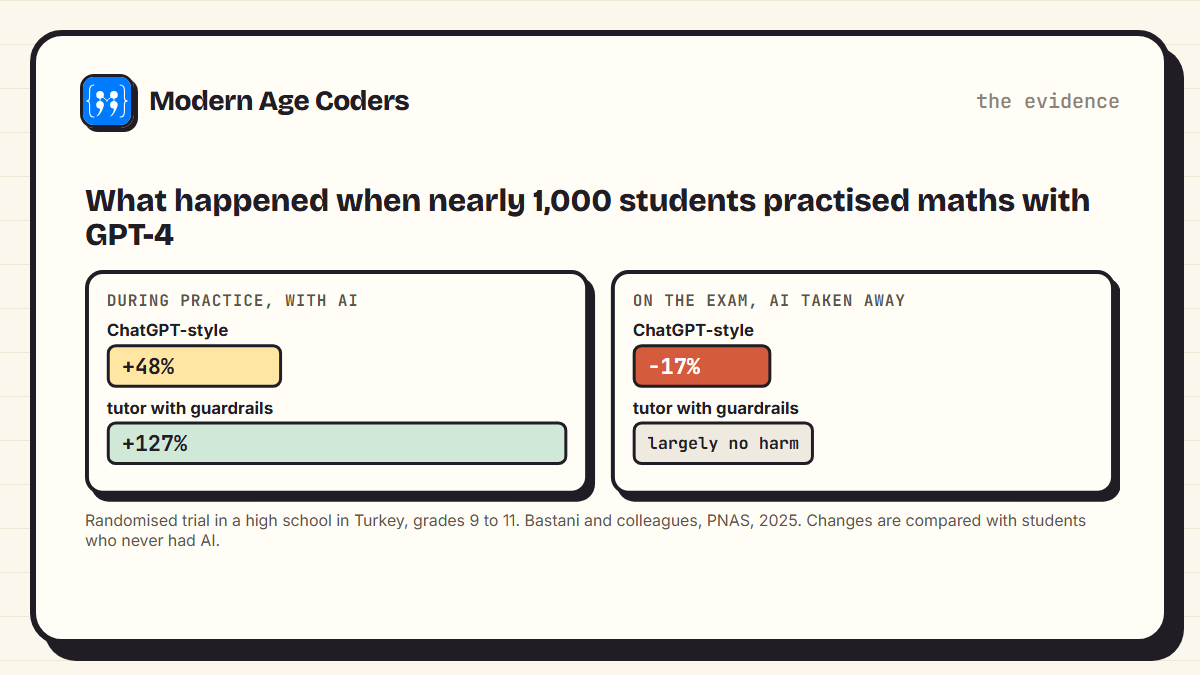Image resolution: width=1200 pixels, height=675 pixels.
Task: Click the green +127% bar
Action: 337,443
